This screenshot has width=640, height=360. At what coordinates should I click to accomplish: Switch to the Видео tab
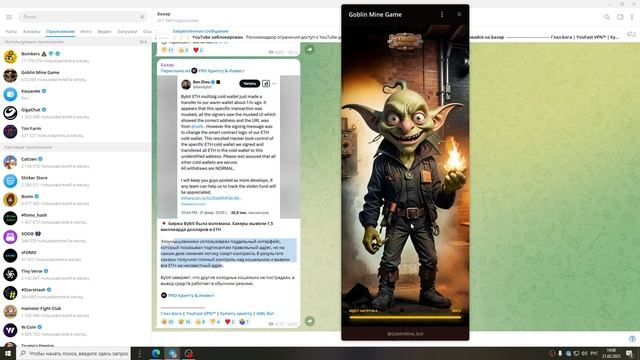point(104,31)
